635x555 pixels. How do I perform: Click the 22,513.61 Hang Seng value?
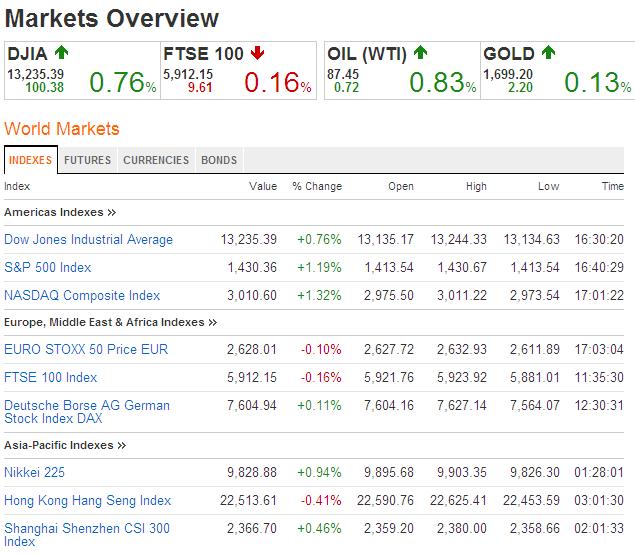click(249, 500)
